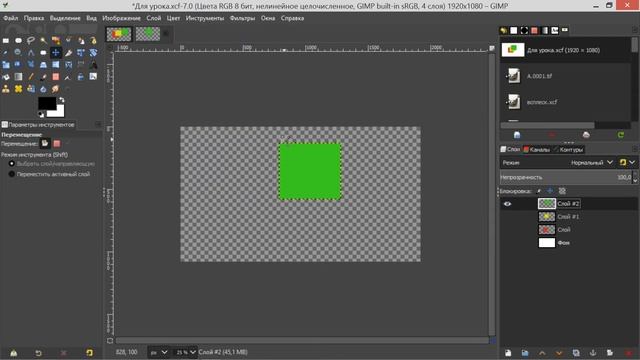Open the canvas navigation preview corner
The image size is (640, 360).
(x=493, y=340)
